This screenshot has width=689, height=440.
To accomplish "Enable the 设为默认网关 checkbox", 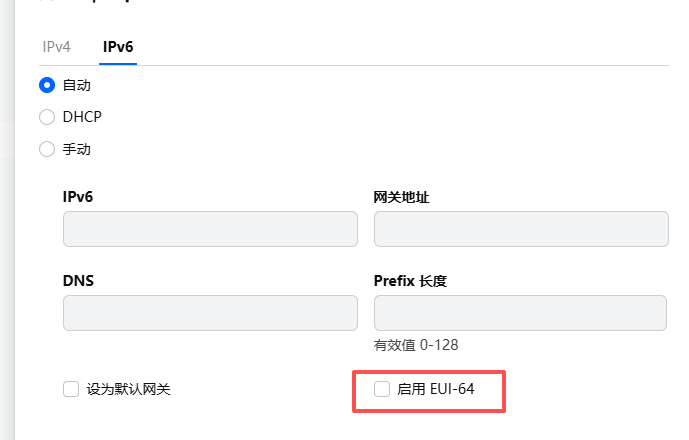I will click(71, 389).
